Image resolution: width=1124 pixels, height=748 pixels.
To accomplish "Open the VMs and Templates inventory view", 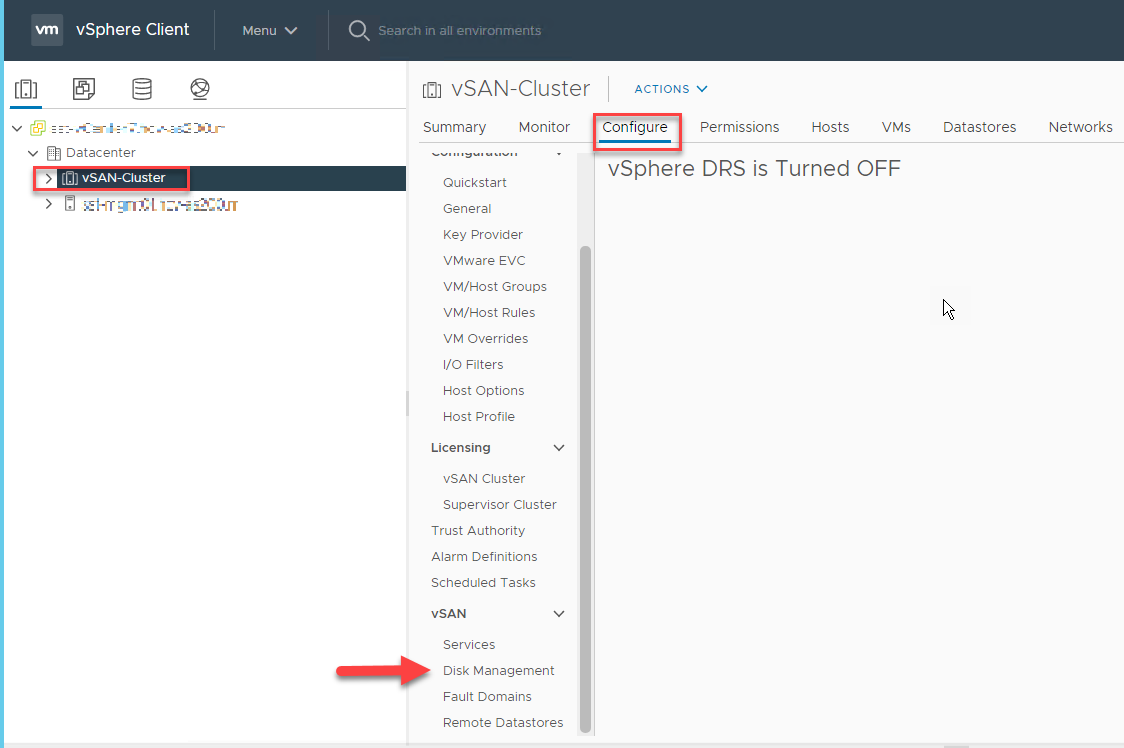I will (84, 89).
